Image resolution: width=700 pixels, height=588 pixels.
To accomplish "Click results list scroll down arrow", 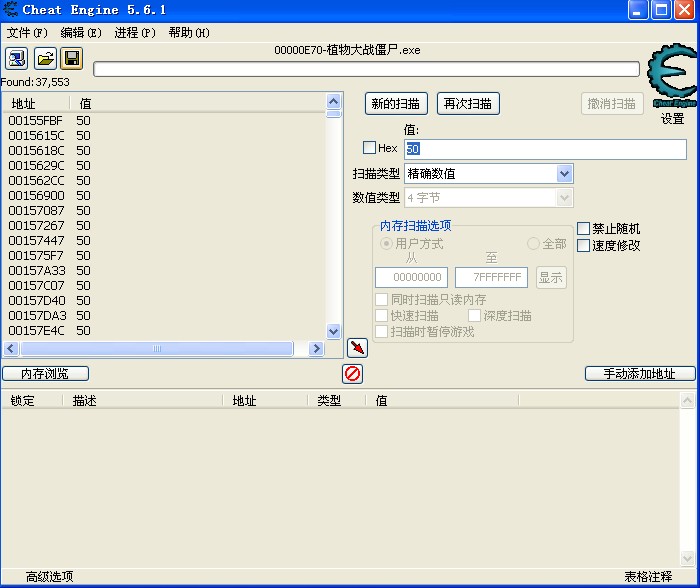I will [x=333, y=331].
